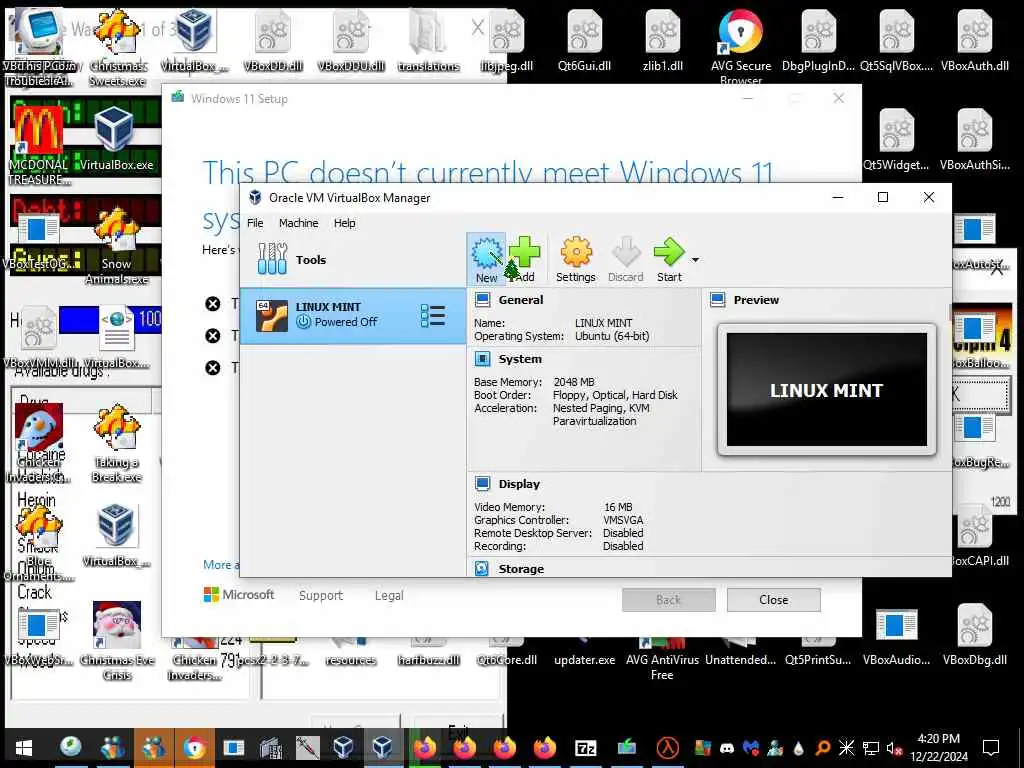1024x768 pixels.
Task: Select the LINUX MINT virtual machine
Action: (353, 315)
